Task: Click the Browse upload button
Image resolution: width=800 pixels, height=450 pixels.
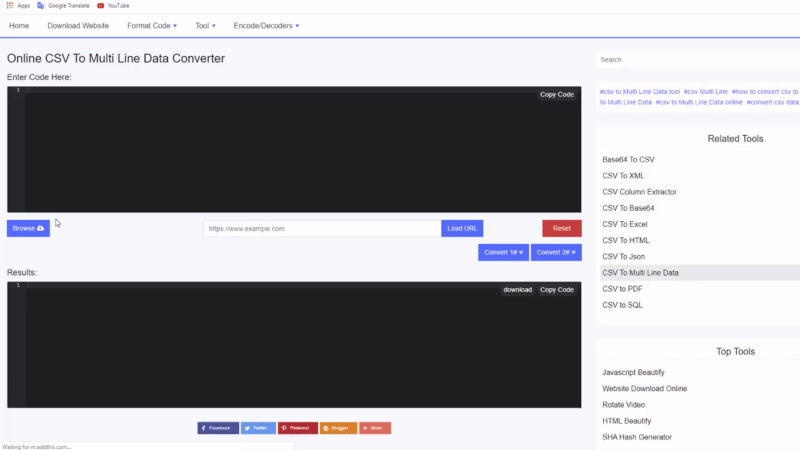Action: 28,228
